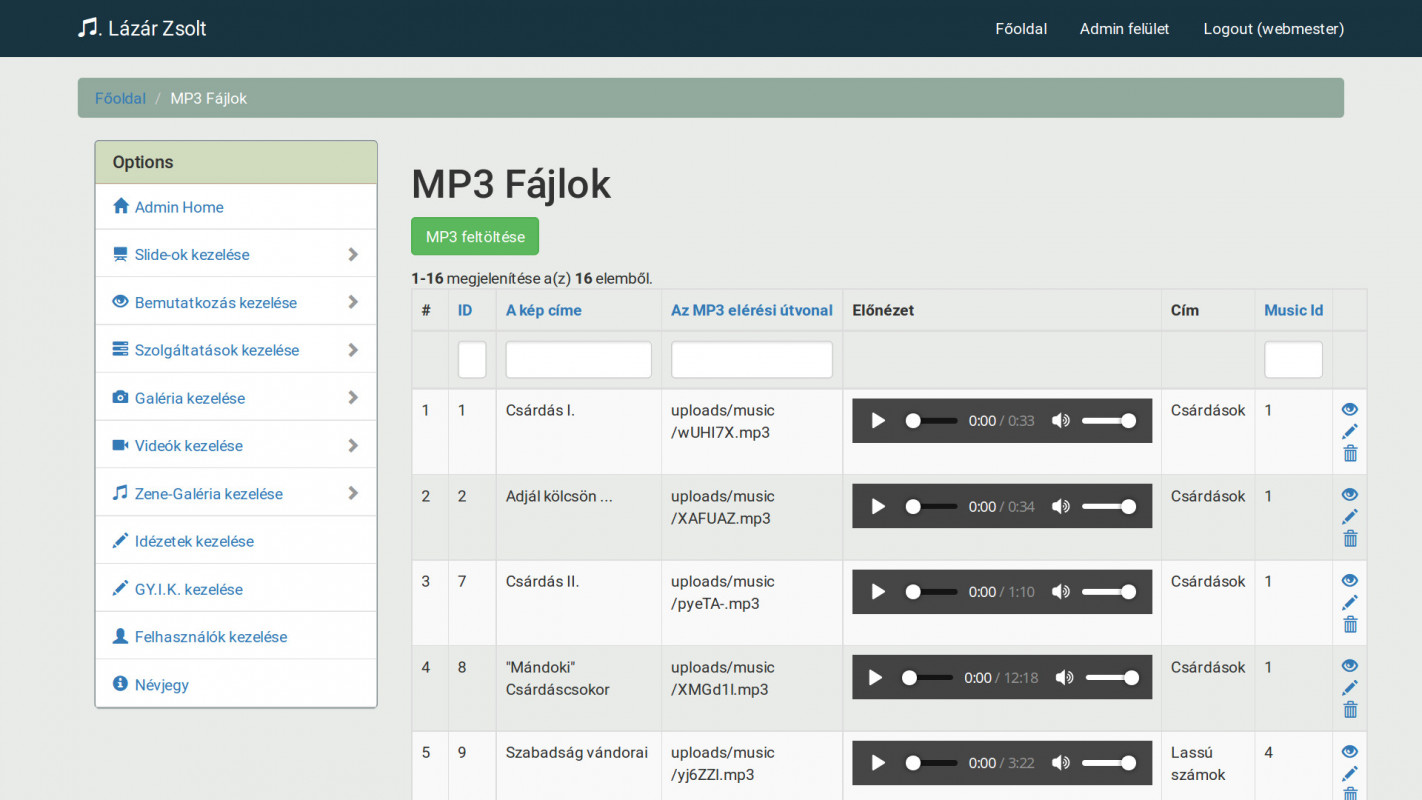Click the trash icon for Mándoki Csárdáscsokor

click(1350, 710)
